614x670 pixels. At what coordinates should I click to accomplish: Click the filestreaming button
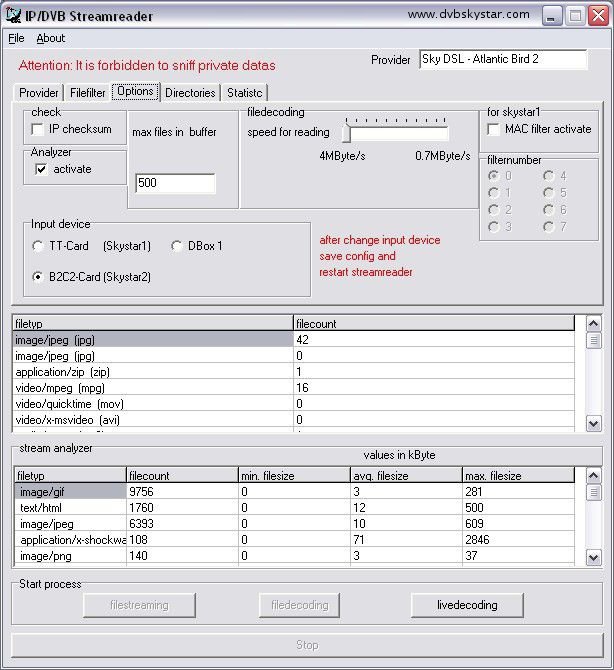(x=139, y=605)
